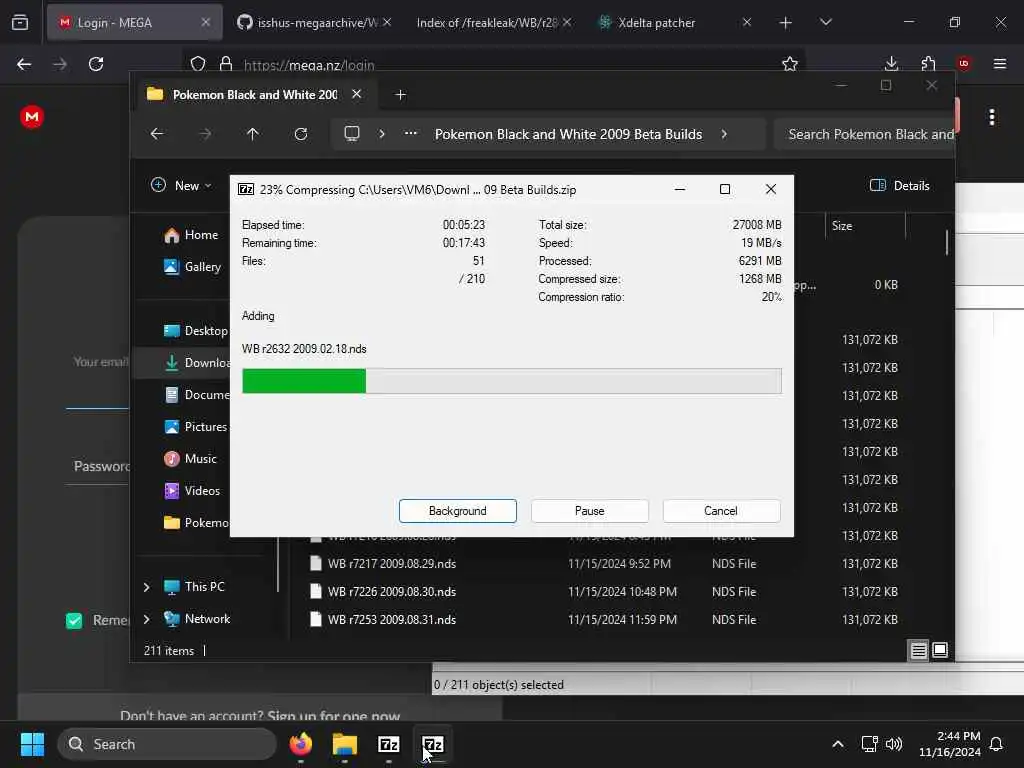Screen dimensions: 1024x768
Task: Open a new Firefox tab
Action: (x=786, y=23)
